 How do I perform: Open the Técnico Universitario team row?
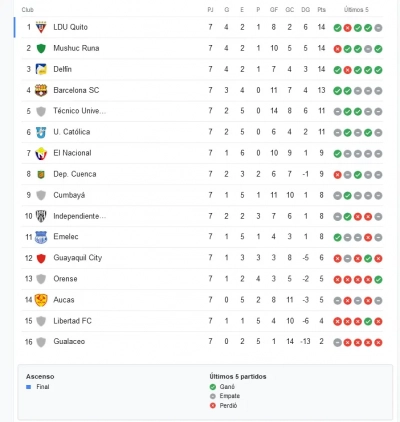tap(202, 111)
